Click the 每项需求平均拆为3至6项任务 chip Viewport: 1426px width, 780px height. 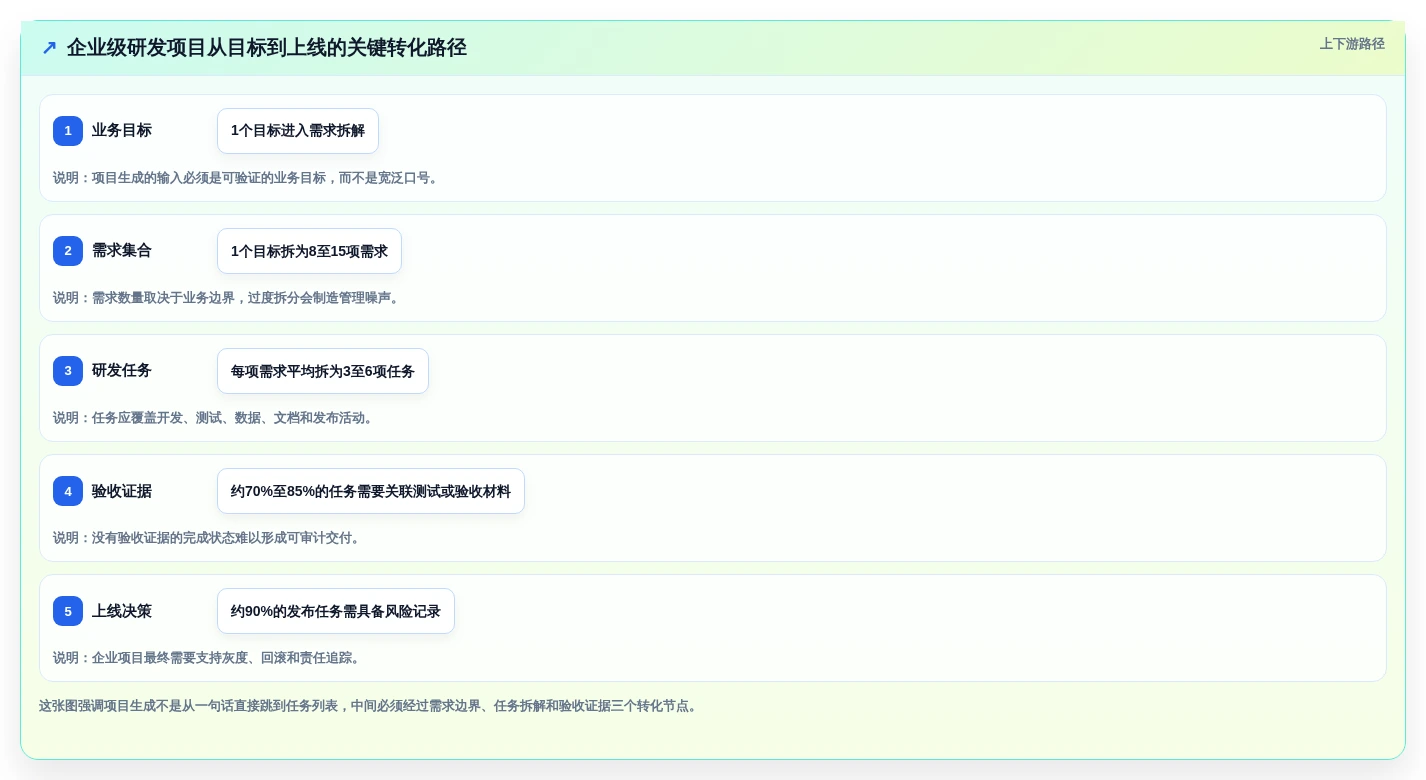coord(323,371)
